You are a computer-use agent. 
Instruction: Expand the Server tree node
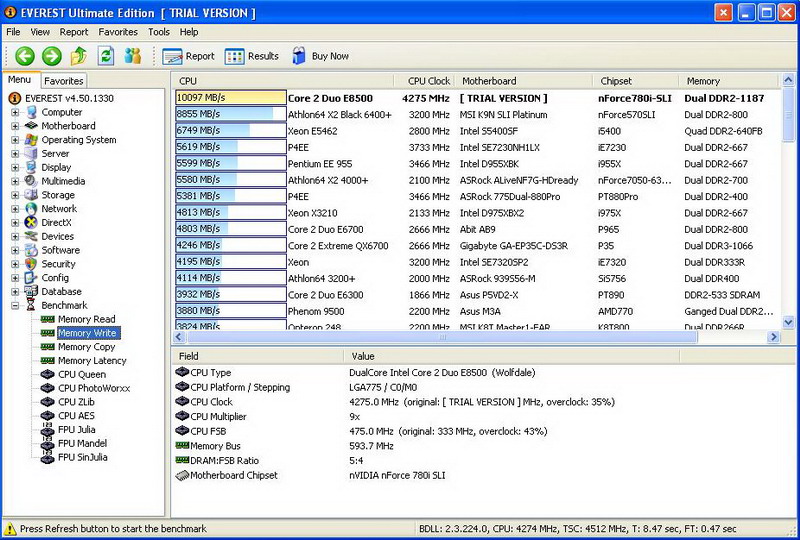pyautogui.click(x=15, y=153)
